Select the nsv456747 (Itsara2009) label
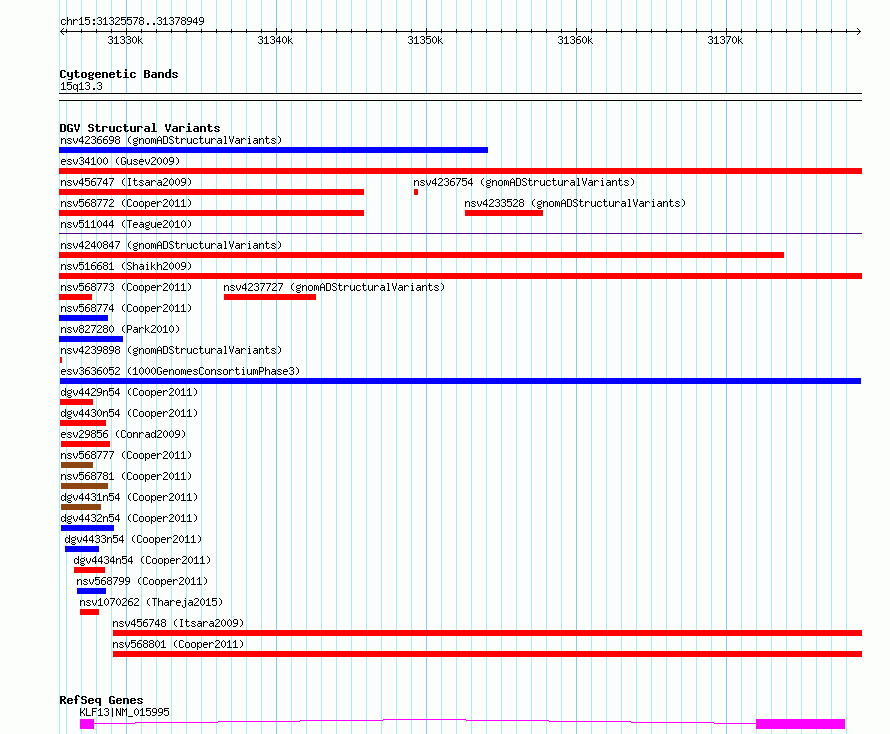The image size is (890, 734). point(126,182)
